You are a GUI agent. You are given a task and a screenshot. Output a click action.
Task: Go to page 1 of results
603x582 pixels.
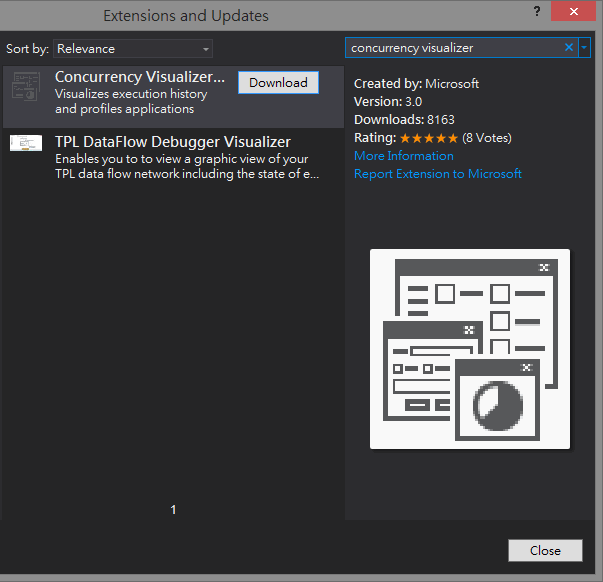173,510
